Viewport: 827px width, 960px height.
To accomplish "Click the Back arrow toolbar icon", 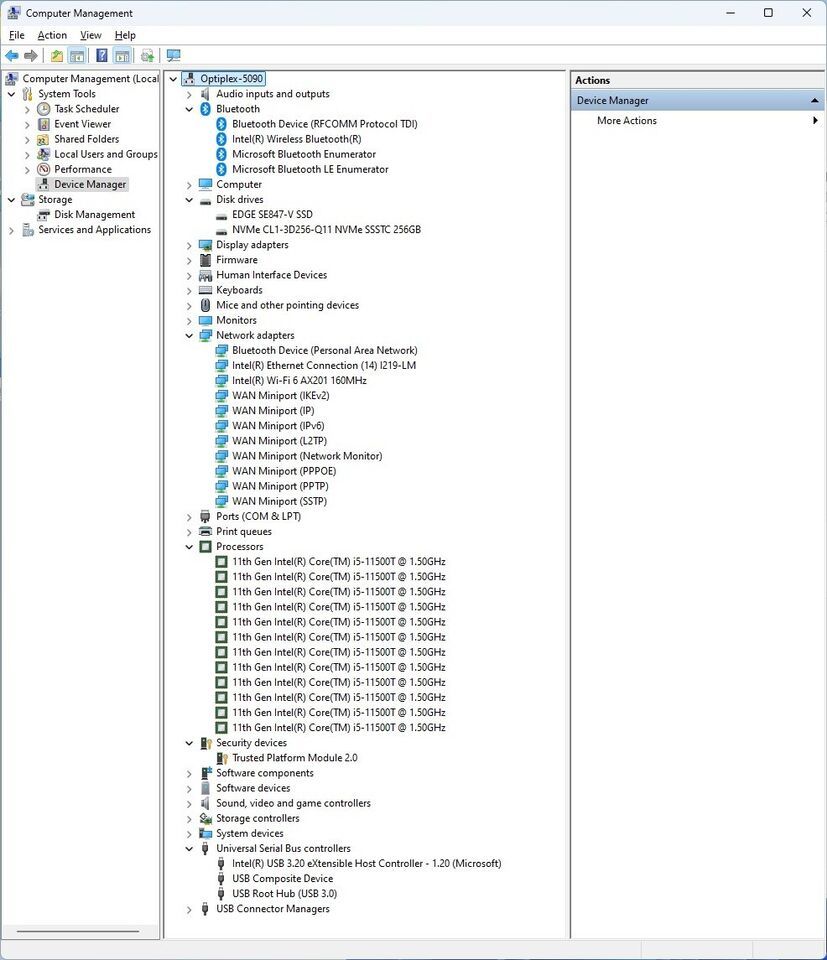I will 12,56.
